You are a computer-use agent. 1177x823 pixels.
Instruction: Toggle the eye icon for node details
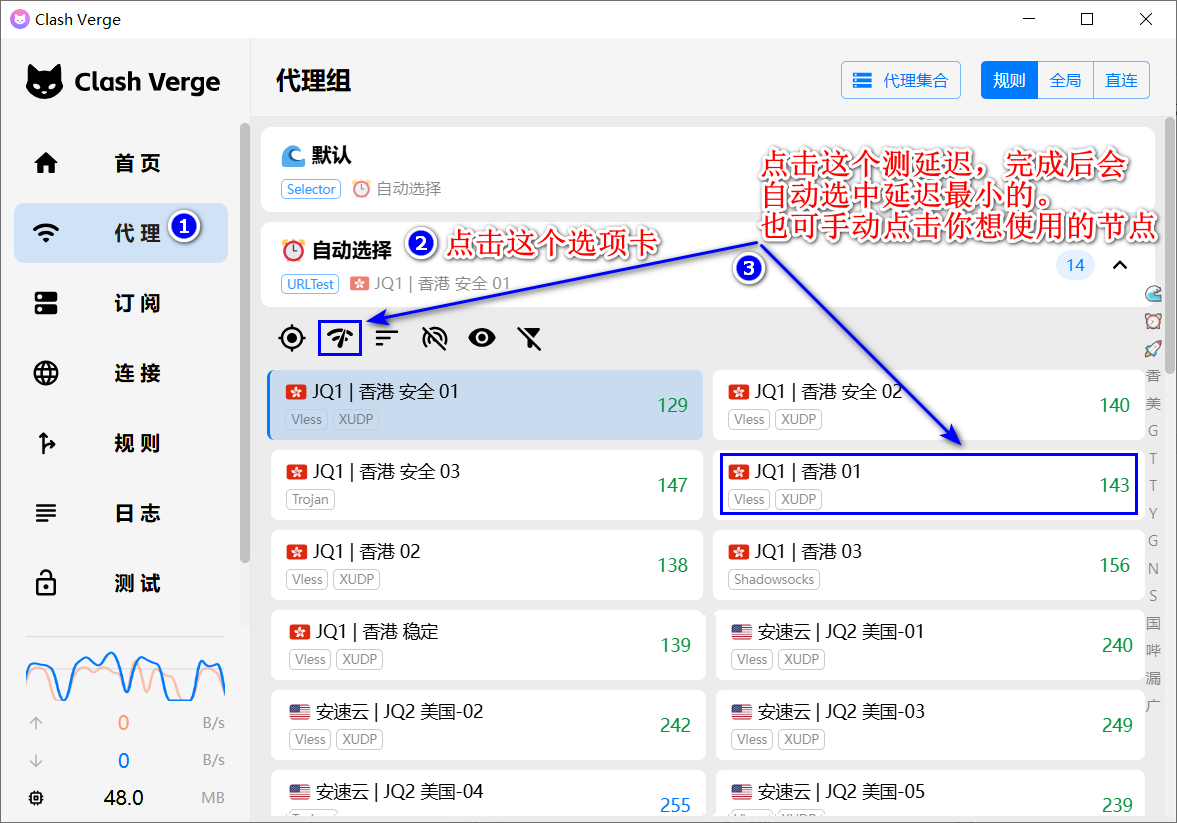click(x=482, y=338)
